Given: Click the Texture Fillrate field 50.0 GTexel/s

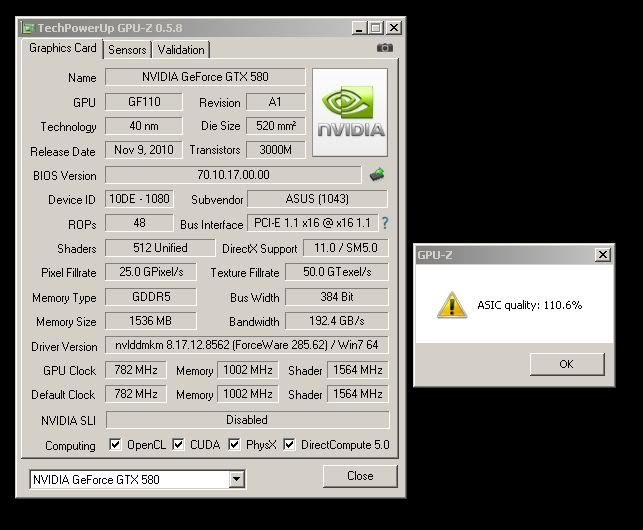Looking at the screenshot, I should [x=337, y=272].
